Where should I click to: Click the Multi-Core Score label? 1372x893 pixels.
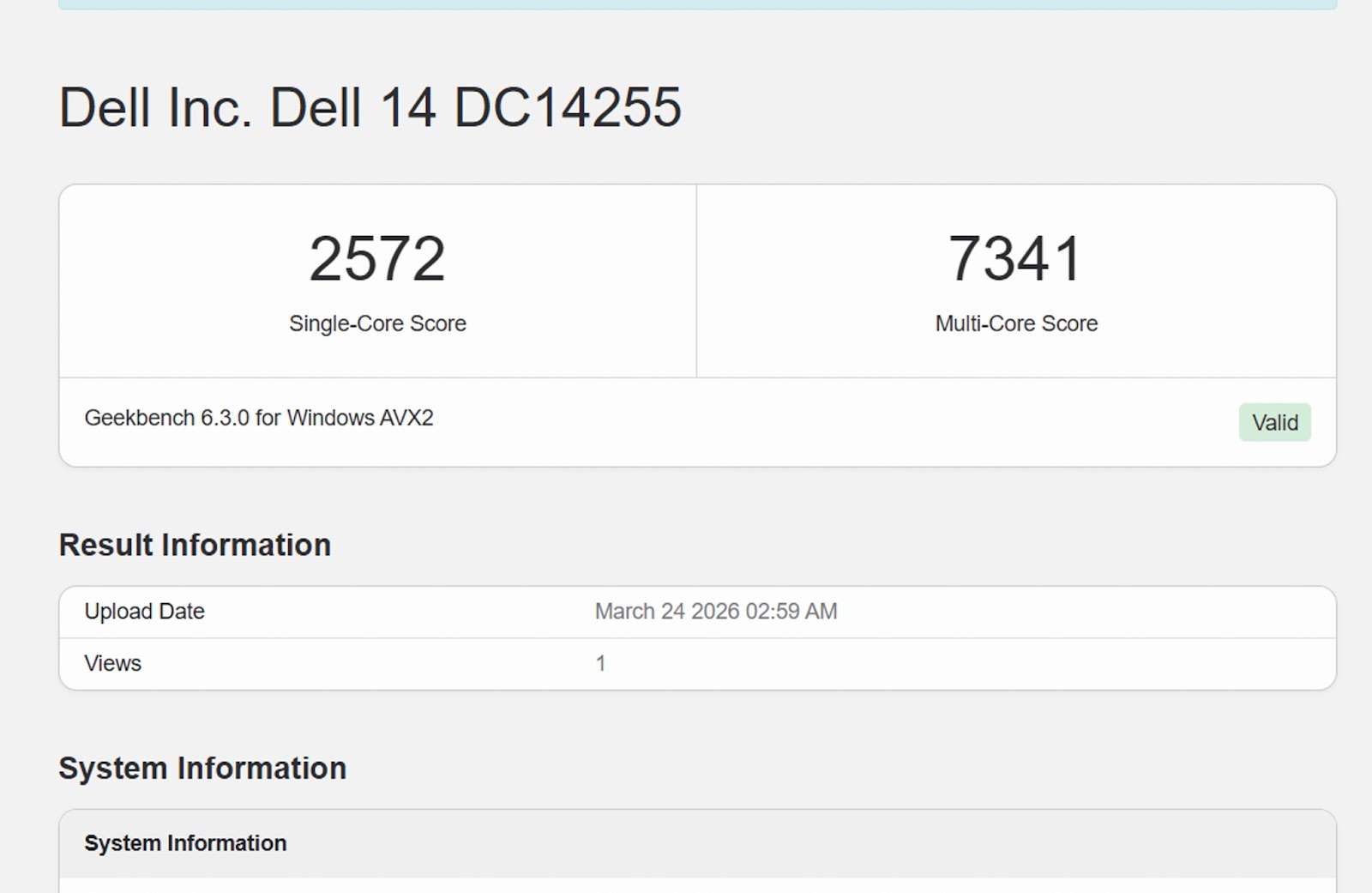1016,323
